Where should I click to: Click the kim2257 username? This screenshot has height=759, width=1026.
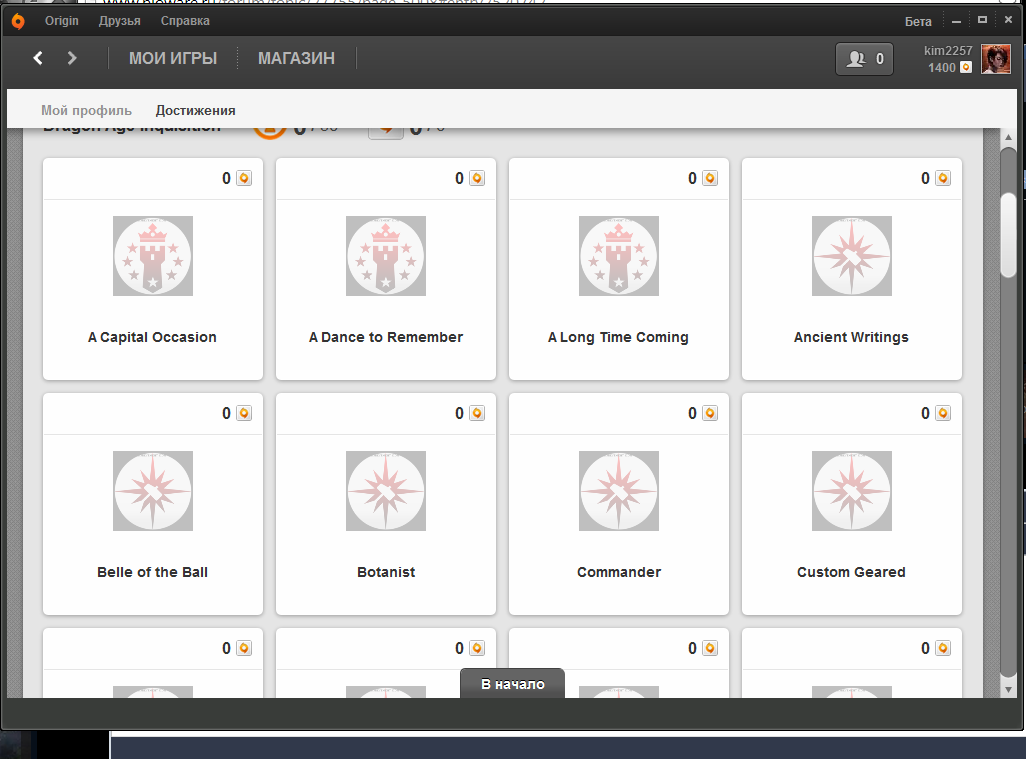948,50
